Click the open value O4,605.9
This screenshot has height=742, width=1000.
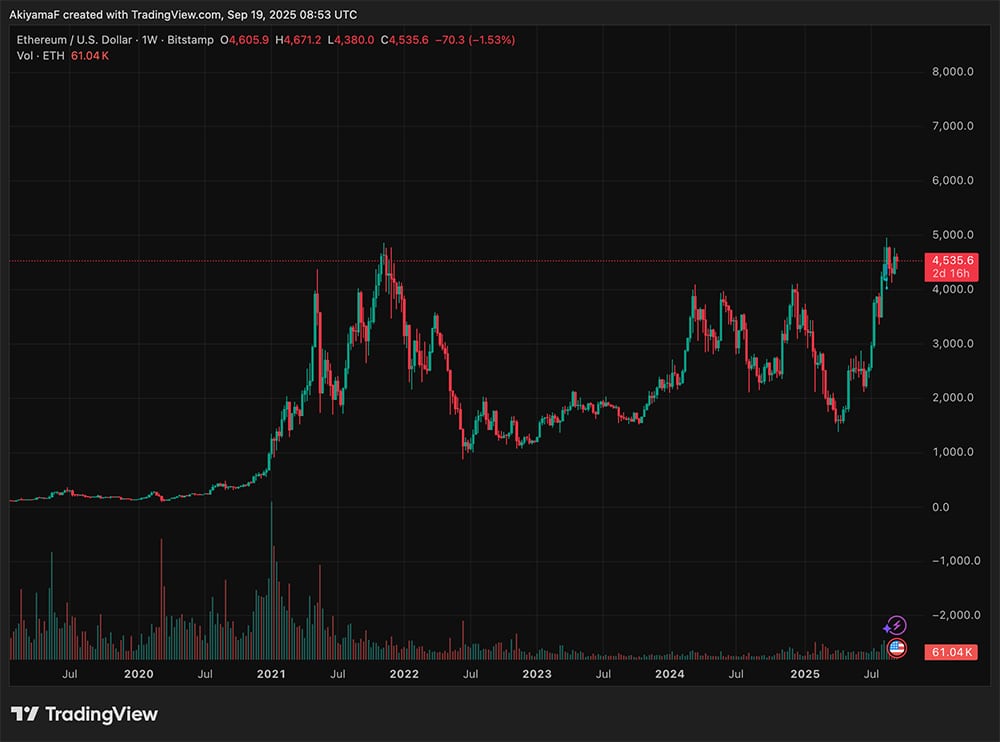pos(244,40)
